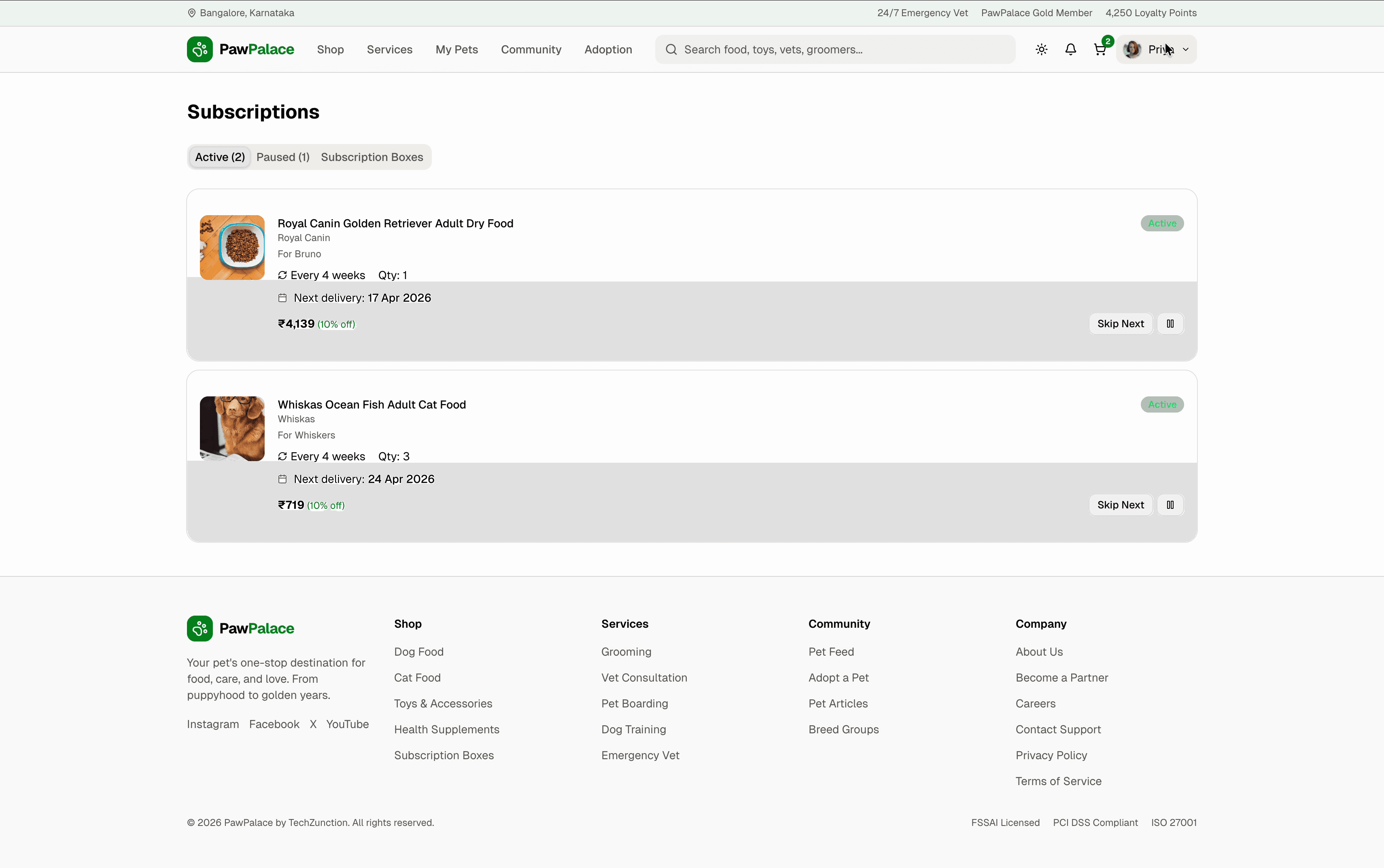The height and width of the screenshot is (868, 1384).
Task: Click the location pin icon near Bangalore
Action: (x=192, y=12)
